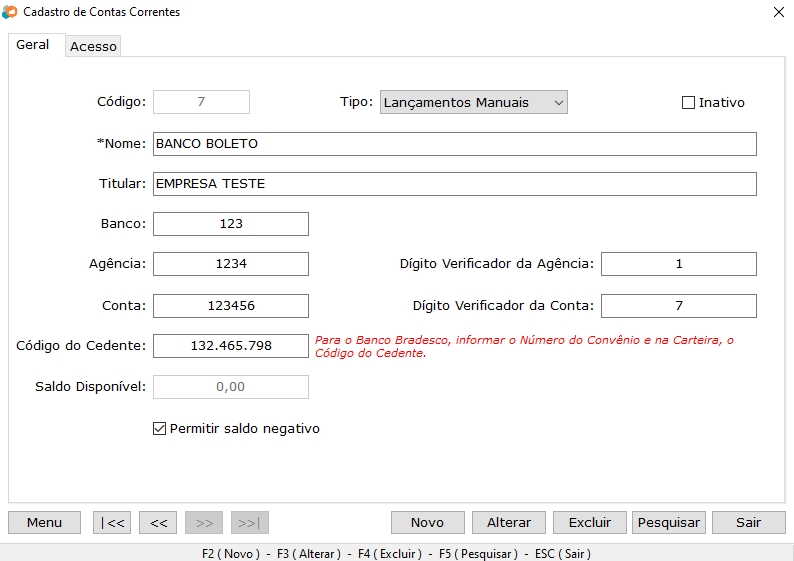Open the Tipo dropdown
This screenshot has width=794, height=561.
pyautogui.click(x=473, y=102)
